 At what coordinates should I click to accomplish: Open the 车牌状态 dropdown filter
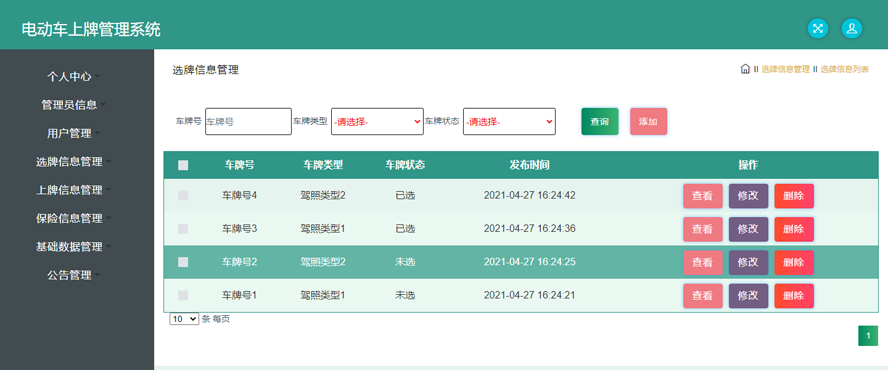point(509,121)
